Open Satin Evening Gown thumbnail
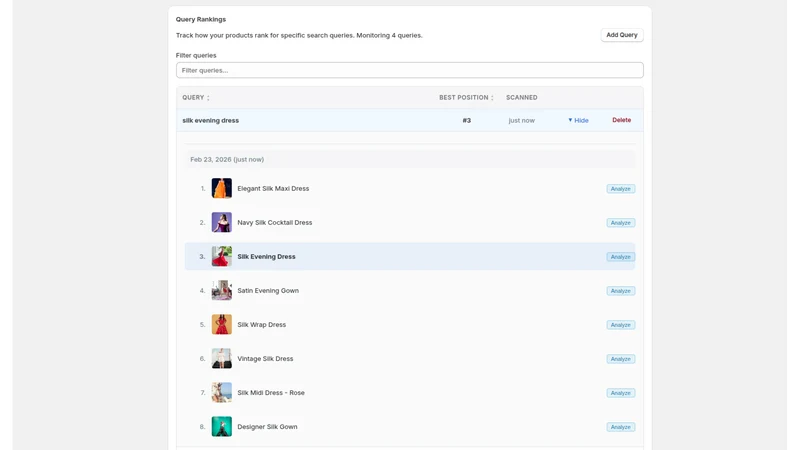The width and height of the screenshot is (800, 450). click(221, 290)
